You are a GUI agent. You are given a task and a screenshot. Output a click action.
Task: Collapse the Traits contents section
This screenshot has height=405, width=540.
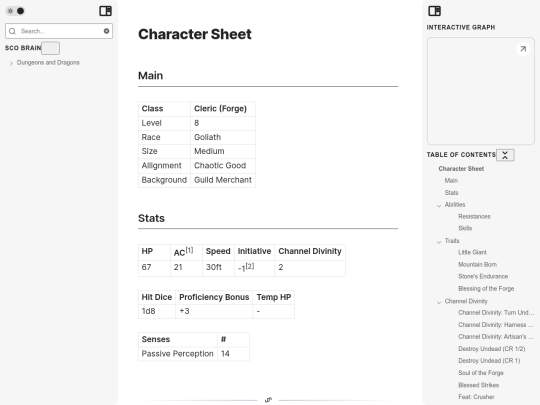click(x=439, y=242)
